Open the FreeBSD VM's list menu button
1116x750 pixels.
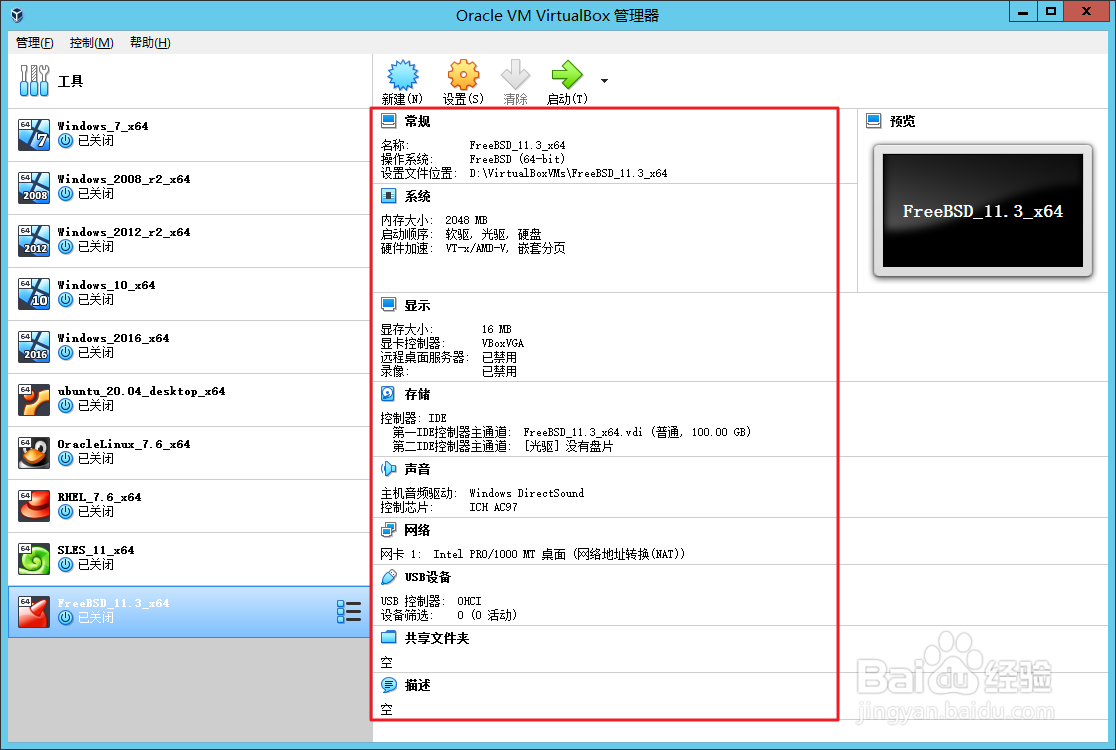click(x=347, y=610)
